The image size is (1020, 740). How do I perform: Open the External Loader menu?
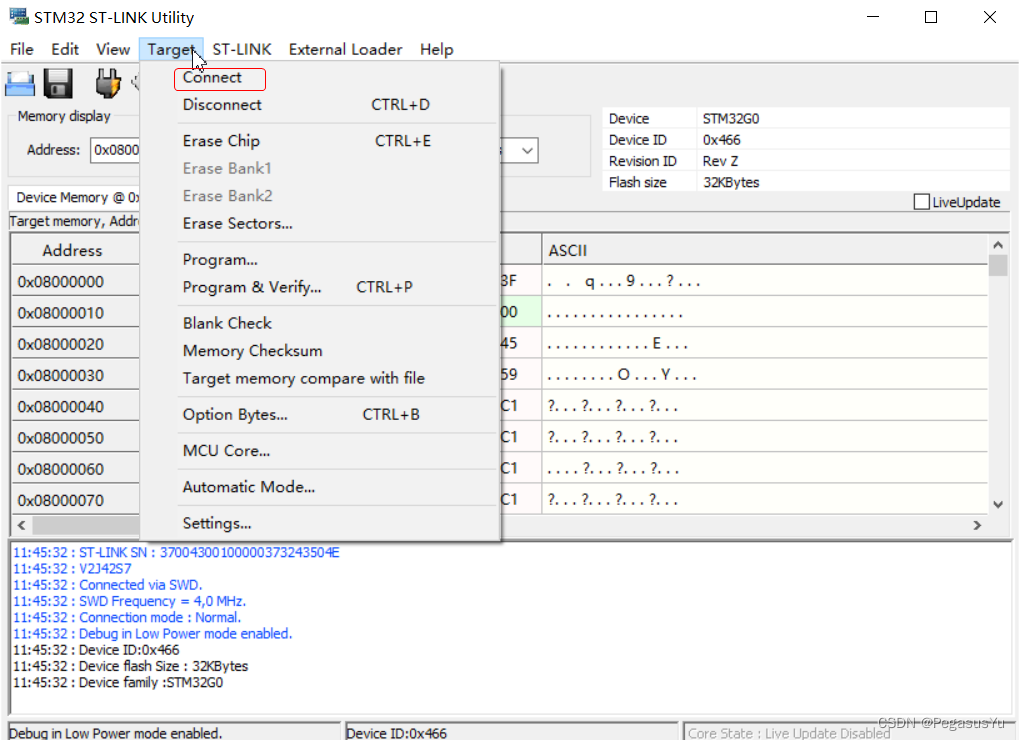(x=345, y=49)
